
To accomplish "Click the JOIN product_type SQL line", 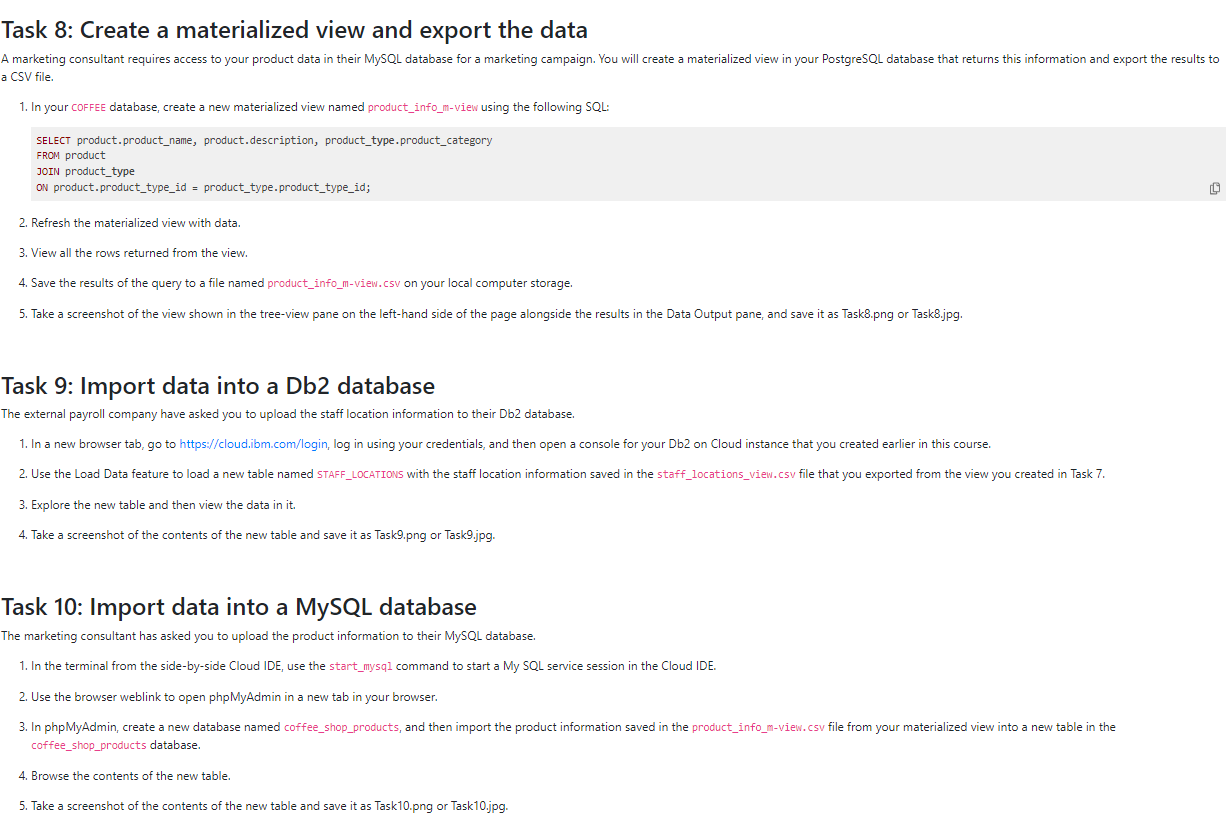I will (85, 171).
